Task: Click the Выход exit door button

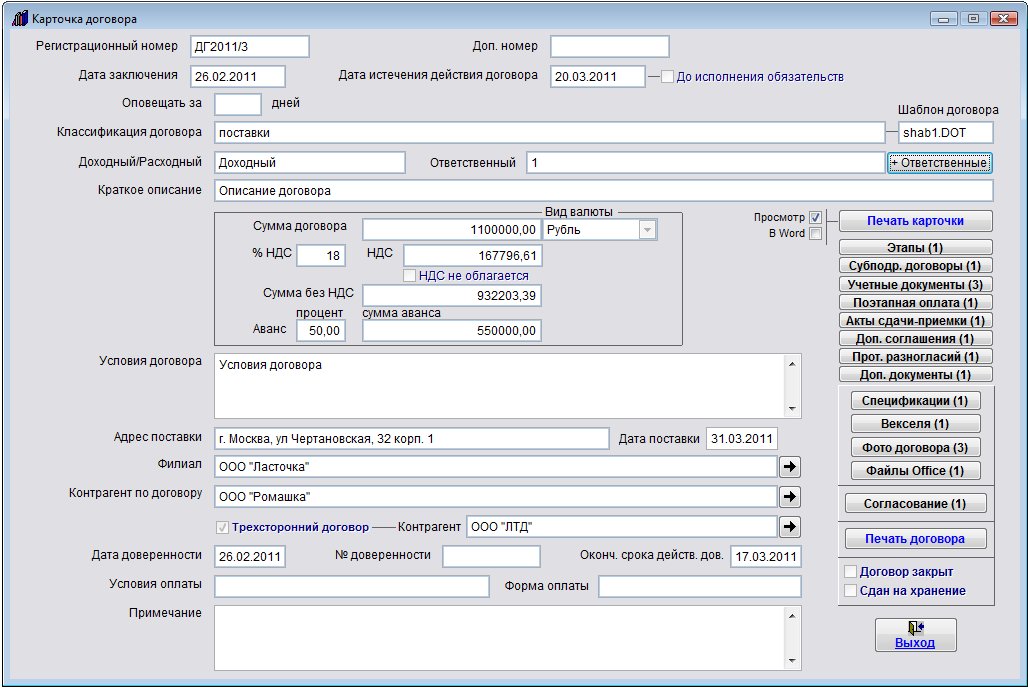Action: pos(914,635)
